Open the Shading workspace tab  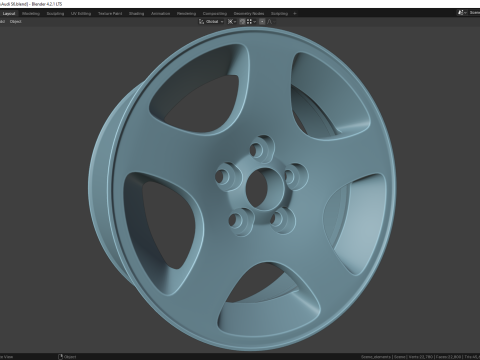coord(137,14)
